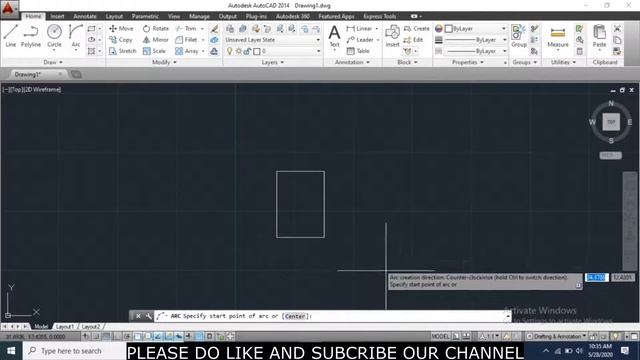Activate the Array tool
The image size is (640, 360).
(187, 51)
